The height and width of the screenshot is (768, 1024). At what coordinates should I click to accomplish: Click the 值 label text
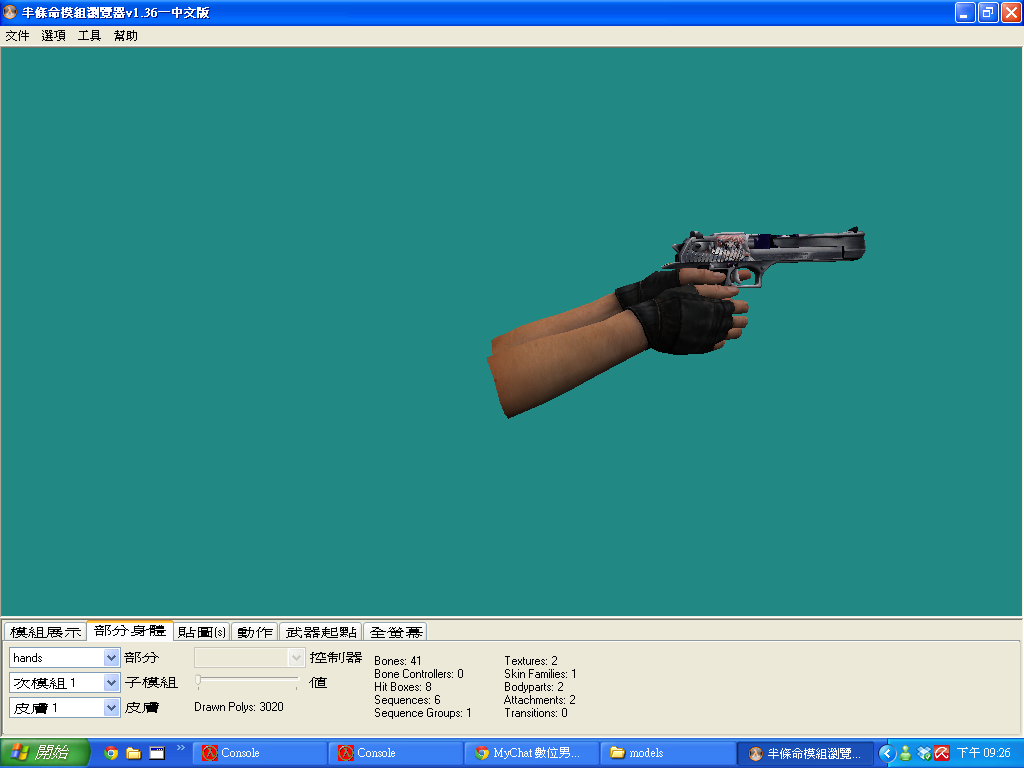click(318, 682)
